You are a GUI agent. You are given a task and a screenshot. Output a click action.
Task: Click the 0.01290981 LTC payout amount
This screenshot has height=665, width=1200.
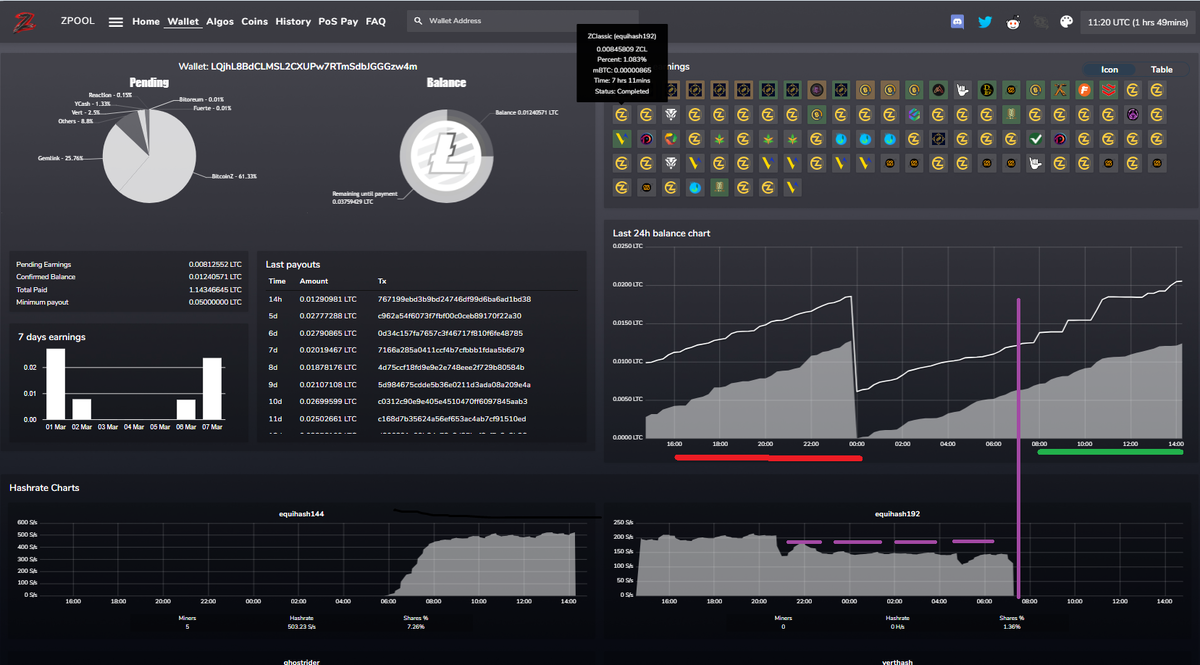coord(328,299)
